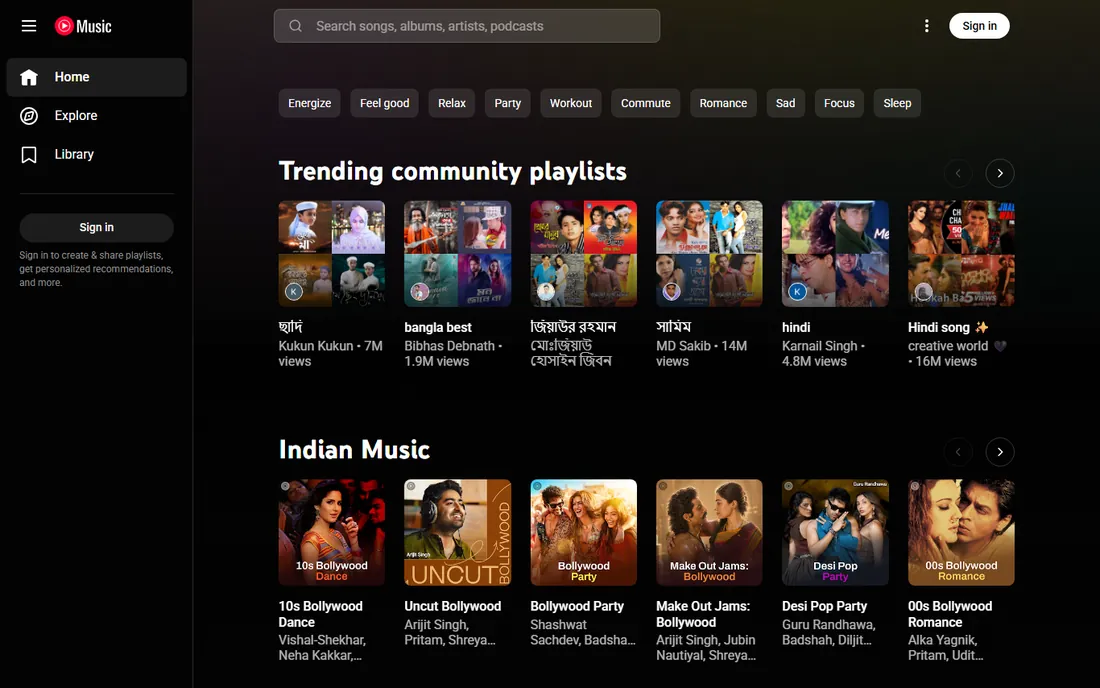The height and width of the screenshot is (688, 1100).
Task: Open Uncut Bollywood thumbnail
Action: click(457, 532)
